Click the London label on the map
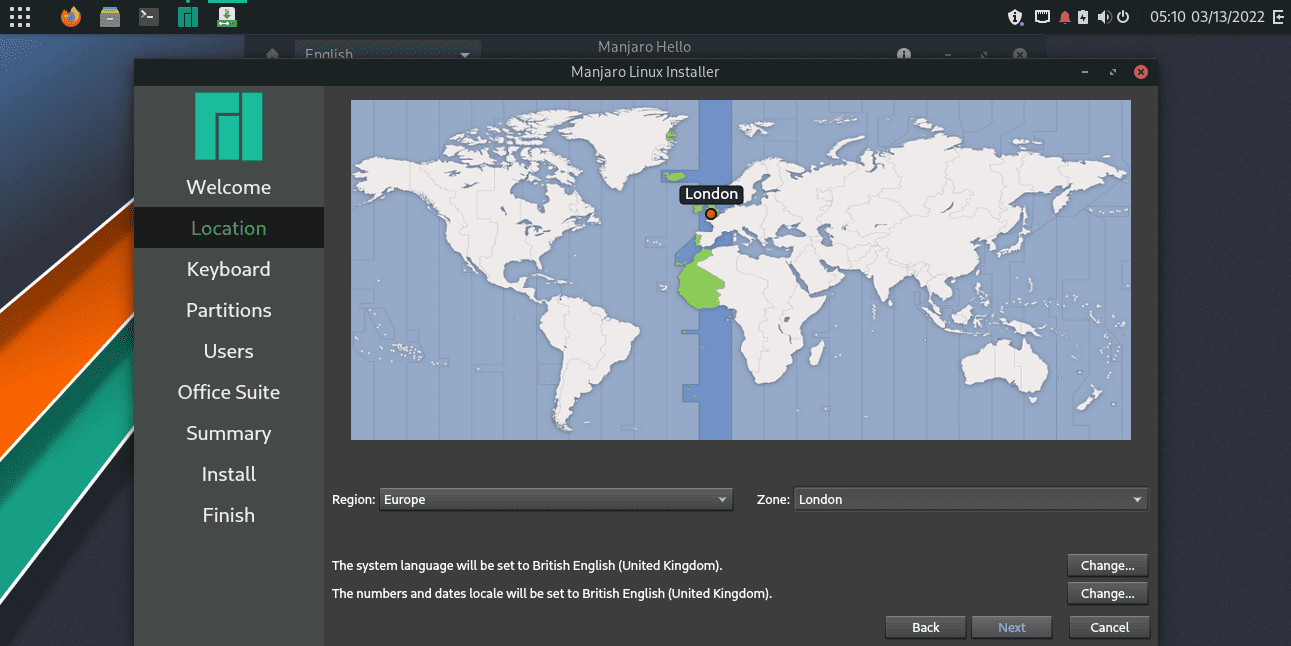The height and width of the screenshot is (646, 1291). tap(711, 194)
